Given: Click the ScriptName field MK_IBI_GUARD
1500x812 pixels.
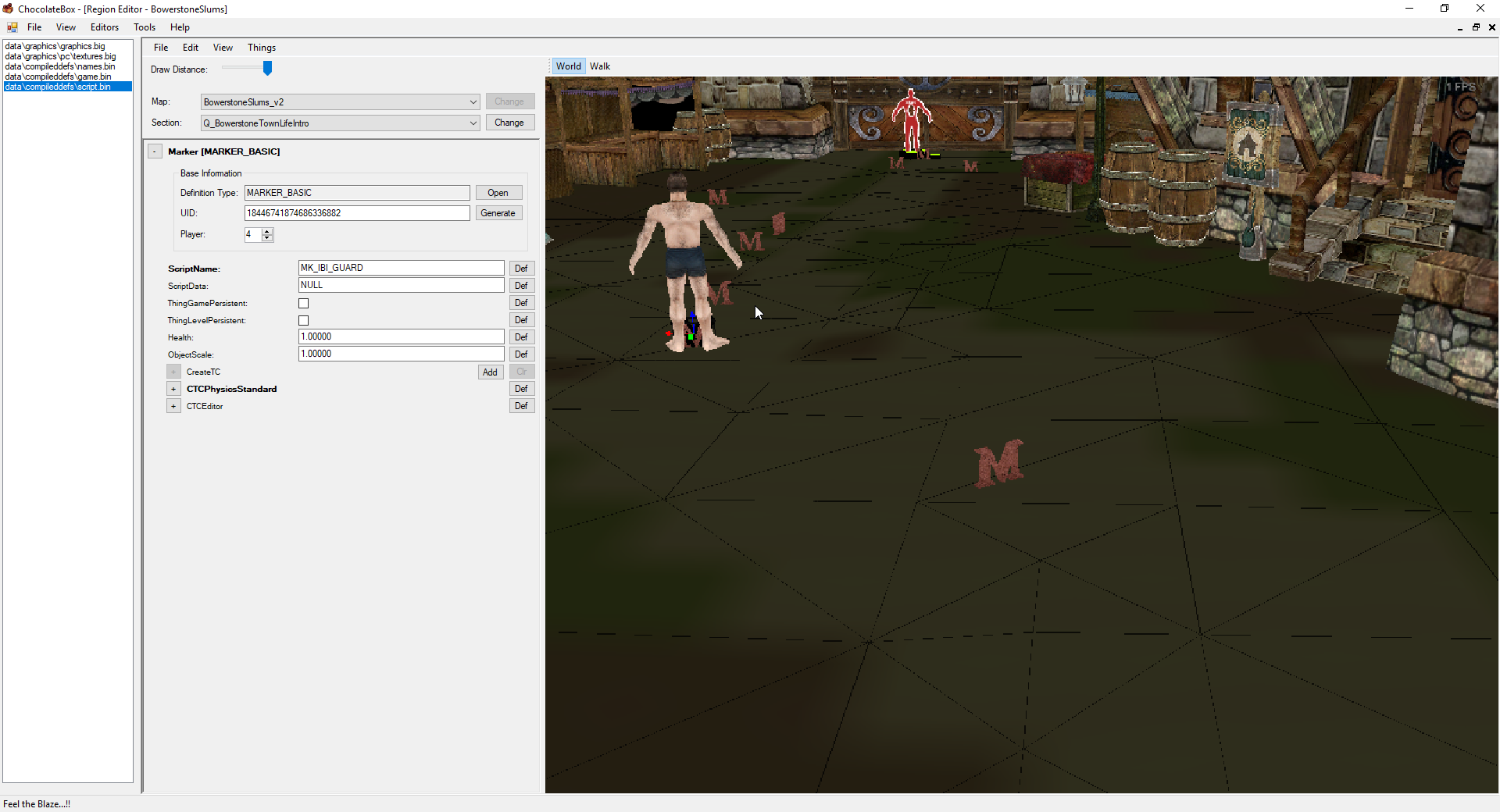Looking at the screenshot, I should click(x=402, y=268).
